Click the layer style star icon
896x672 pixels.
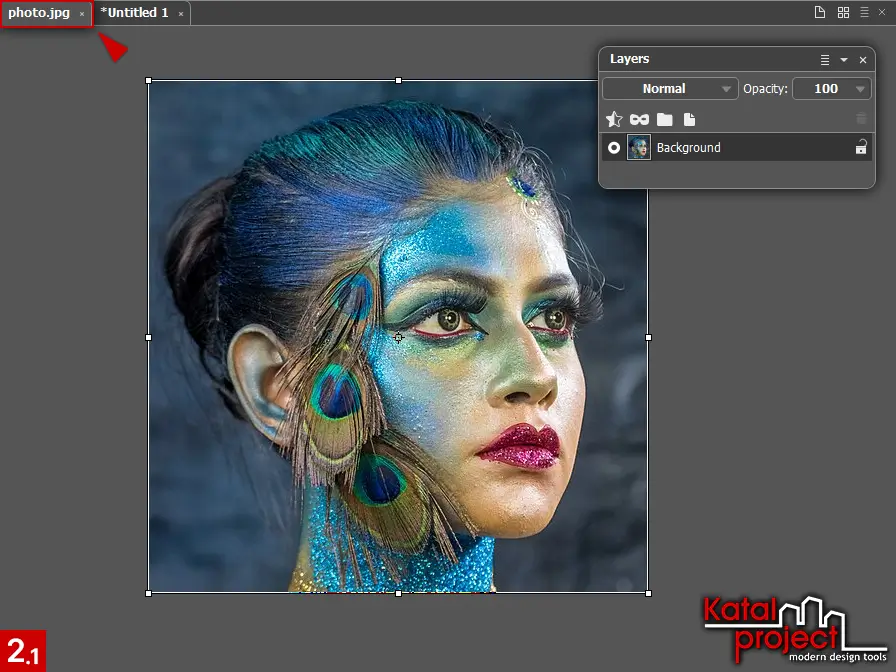614,119
